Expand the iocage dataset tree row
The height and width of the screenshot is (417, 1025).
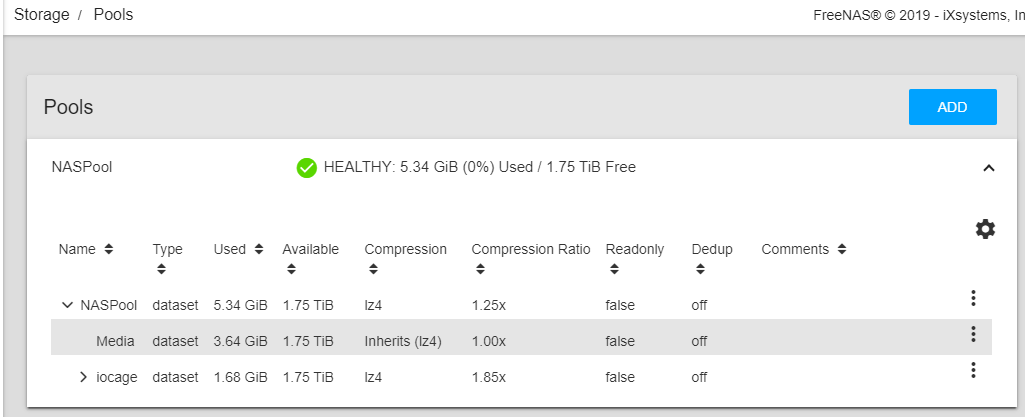pyautogui.click(x=84, y=377)
